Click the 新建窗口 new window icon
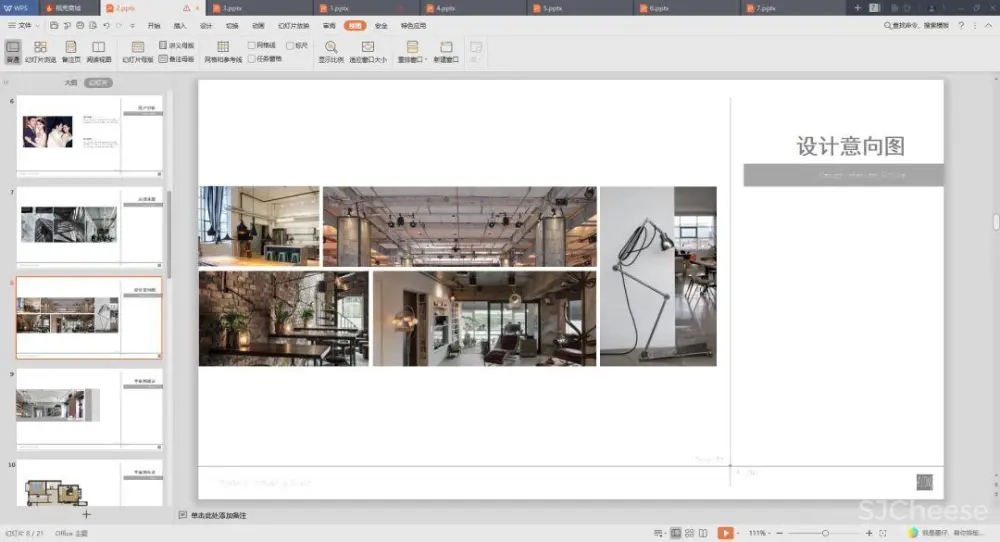Viewport: 1000px width, 542px height. (446, 50)
